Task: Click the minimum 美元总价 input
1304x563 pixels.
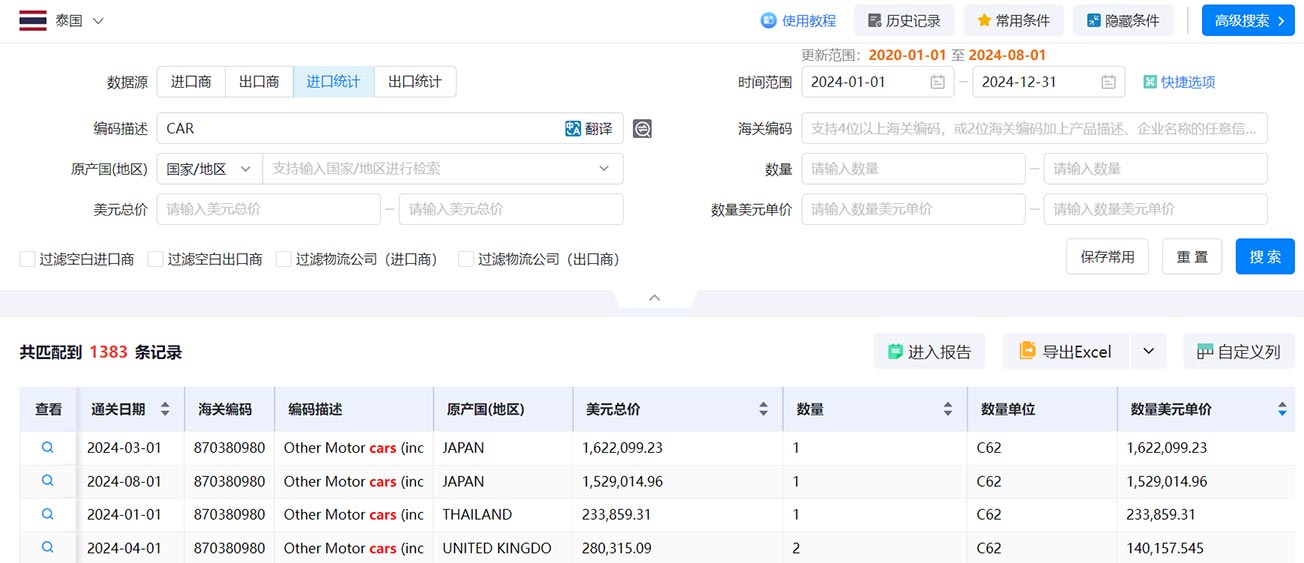Action: click(269, 209)
